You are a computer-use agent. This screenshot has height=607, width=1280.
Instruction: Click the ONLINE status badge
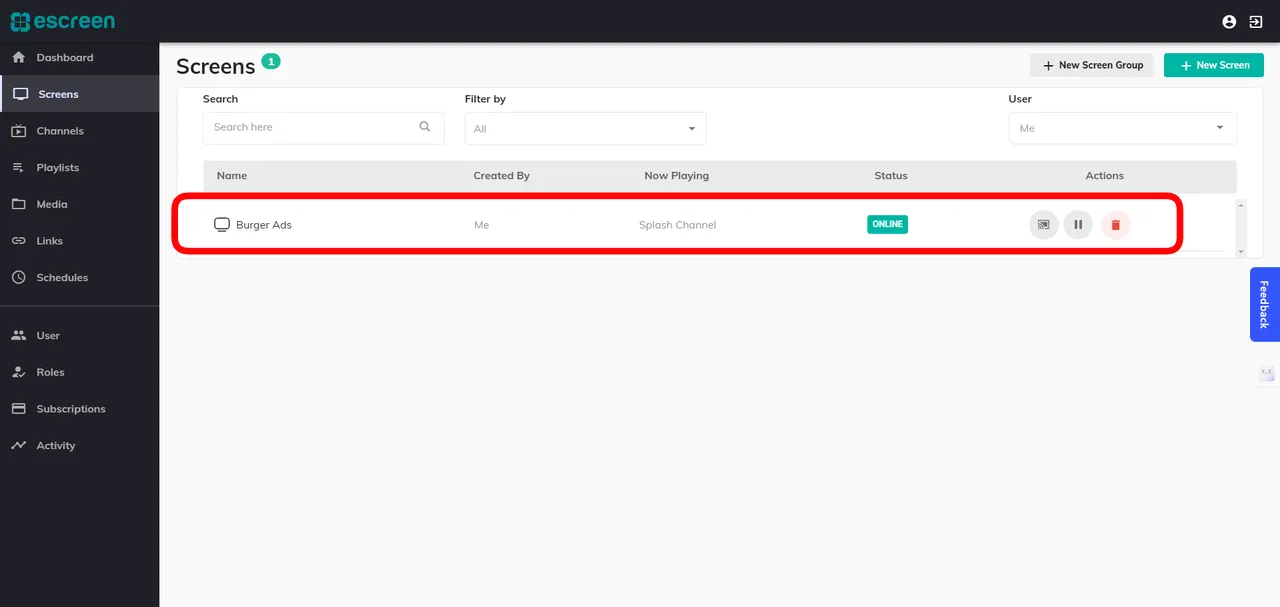tap(887, 224)
